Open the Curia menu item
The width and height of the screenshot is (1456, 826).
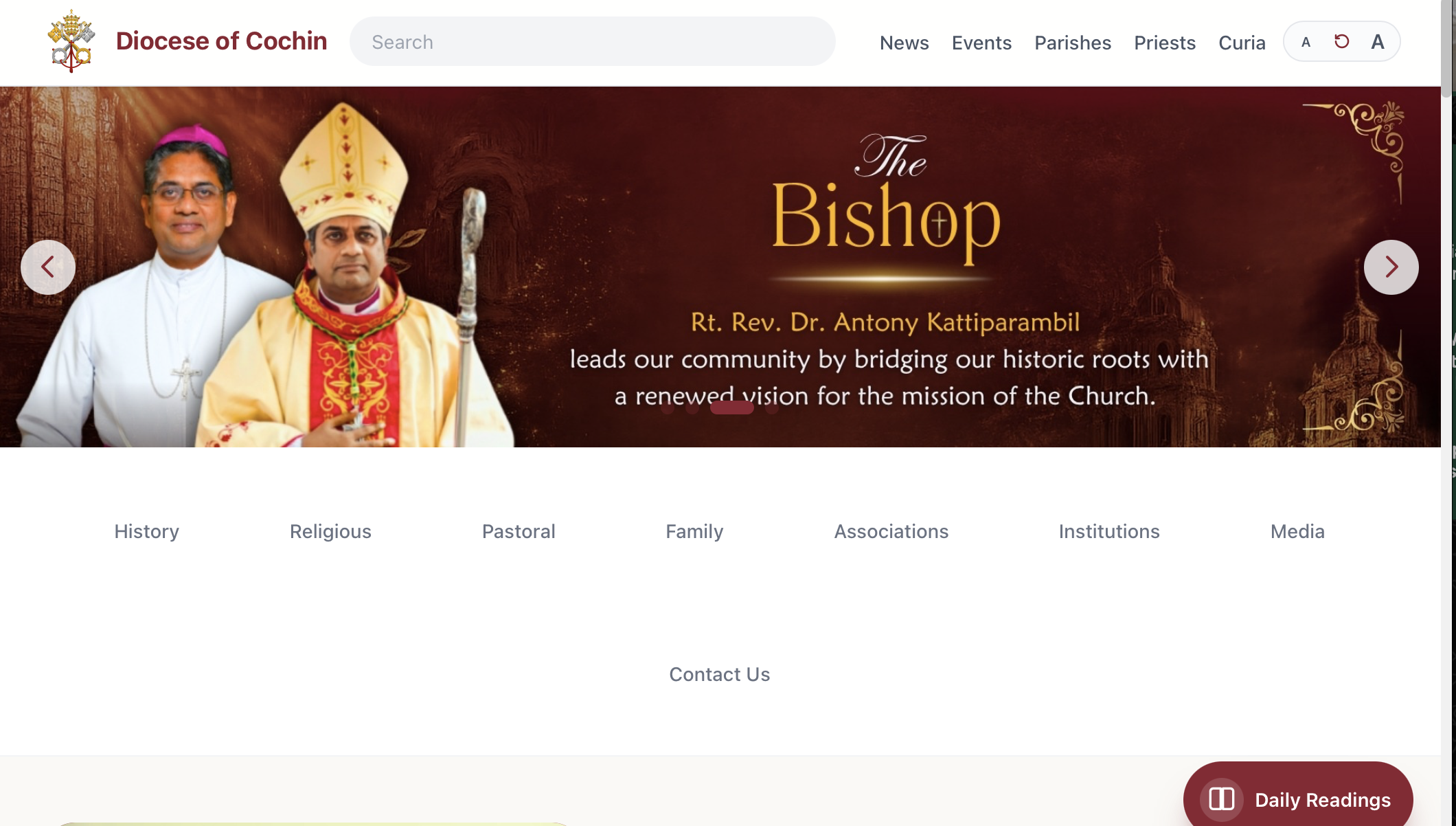[1242, 43]
